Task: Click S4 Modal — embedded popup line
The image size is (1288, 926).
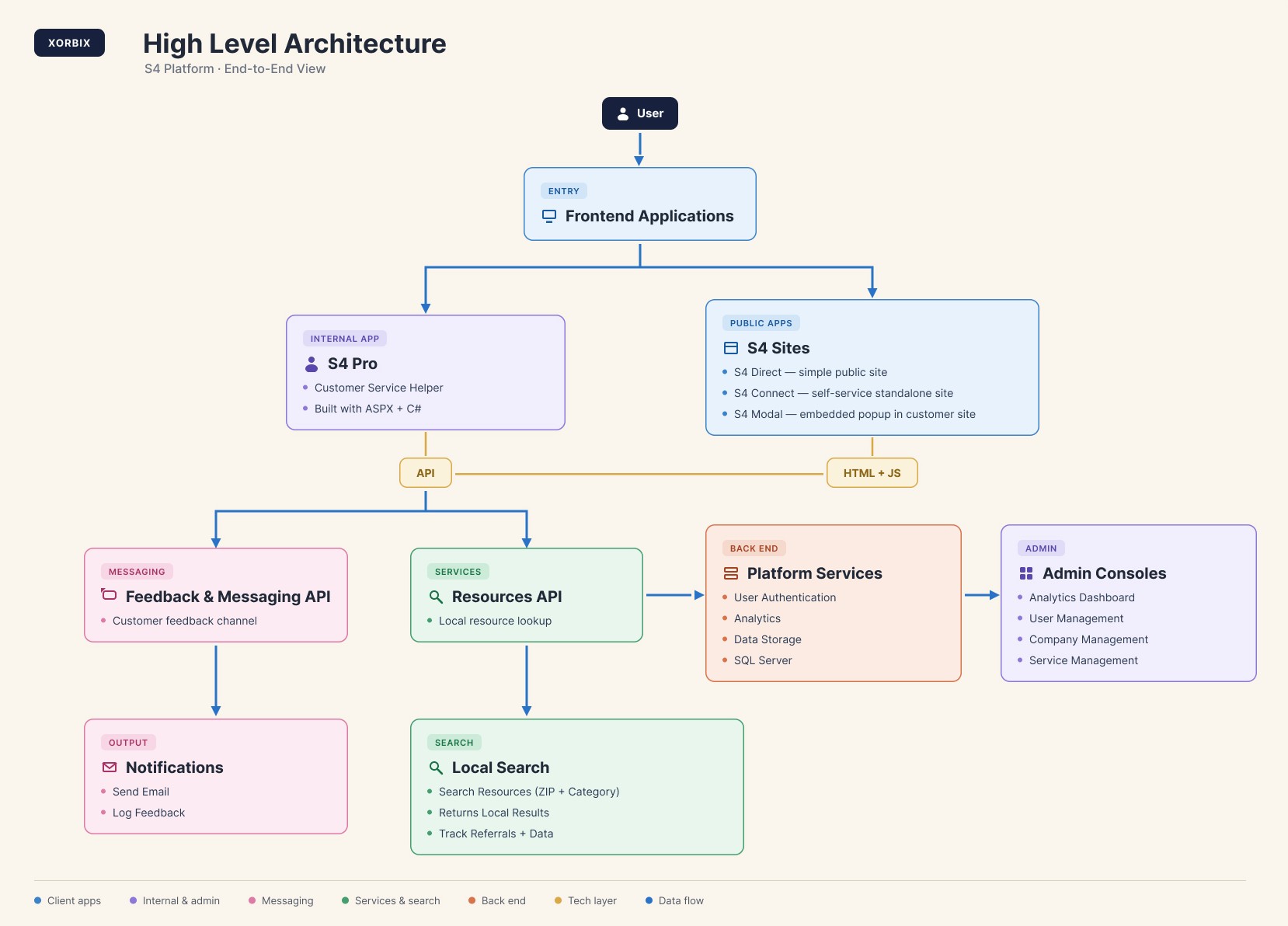Action: tap(855, 414)
